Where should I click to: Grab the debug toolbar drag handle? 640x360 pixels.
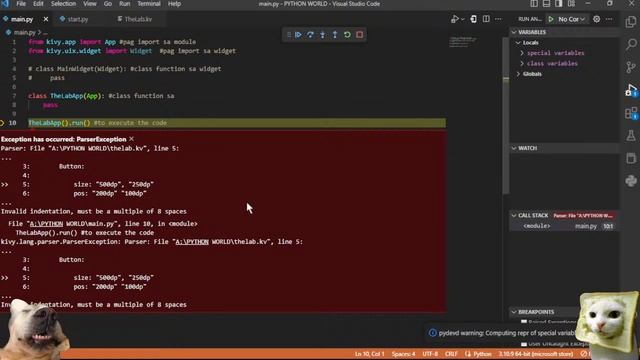coord(289,35)
